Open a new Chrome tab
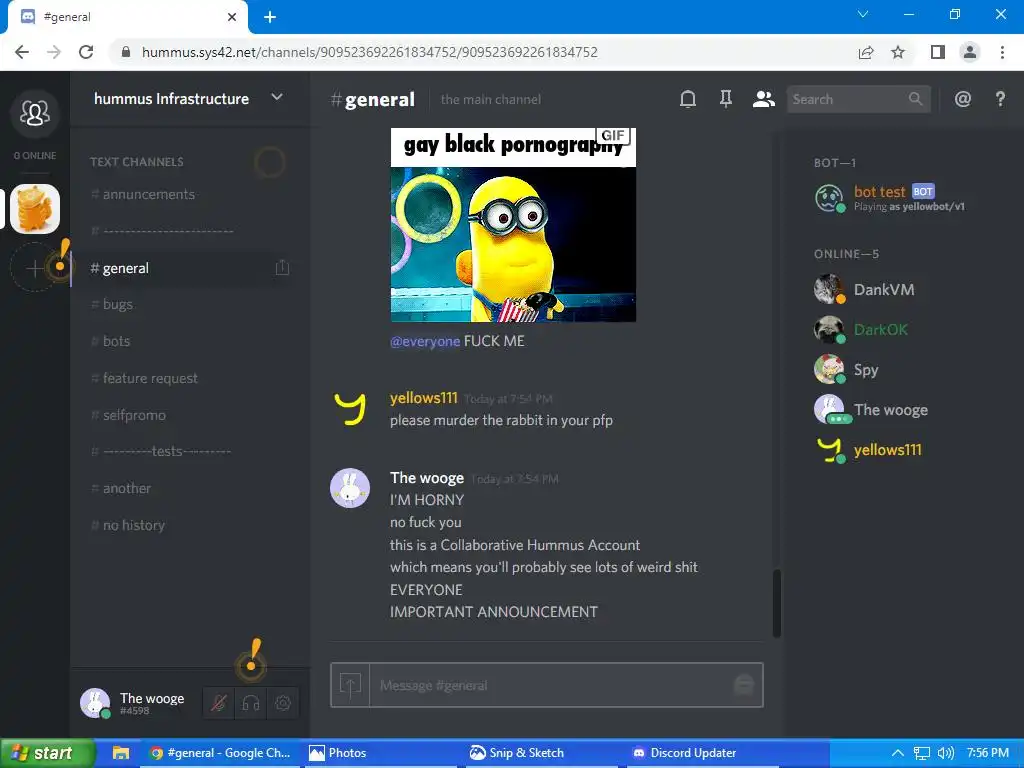 point(270,17)
